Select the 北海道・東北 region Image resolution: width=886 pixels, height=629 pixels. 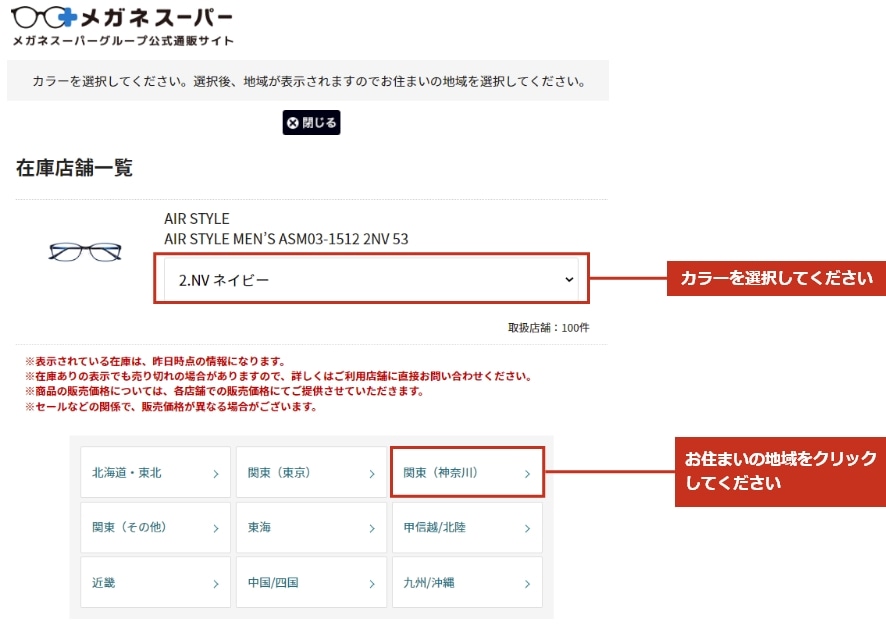(x=155, y=473)
